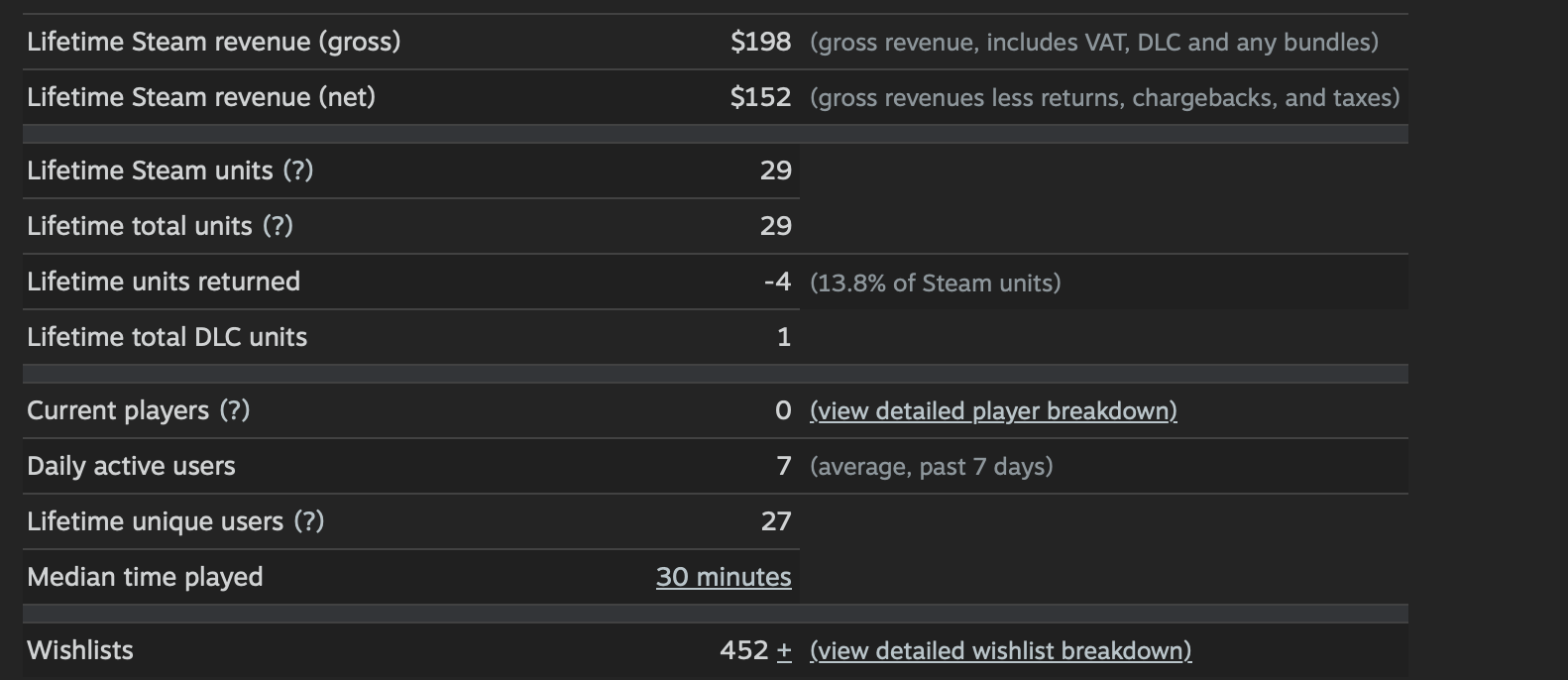Viewport: 1568px width, 680px height.
Task: Click the Daily active users label
Action: pyautogui.click(x=131, y=466)
